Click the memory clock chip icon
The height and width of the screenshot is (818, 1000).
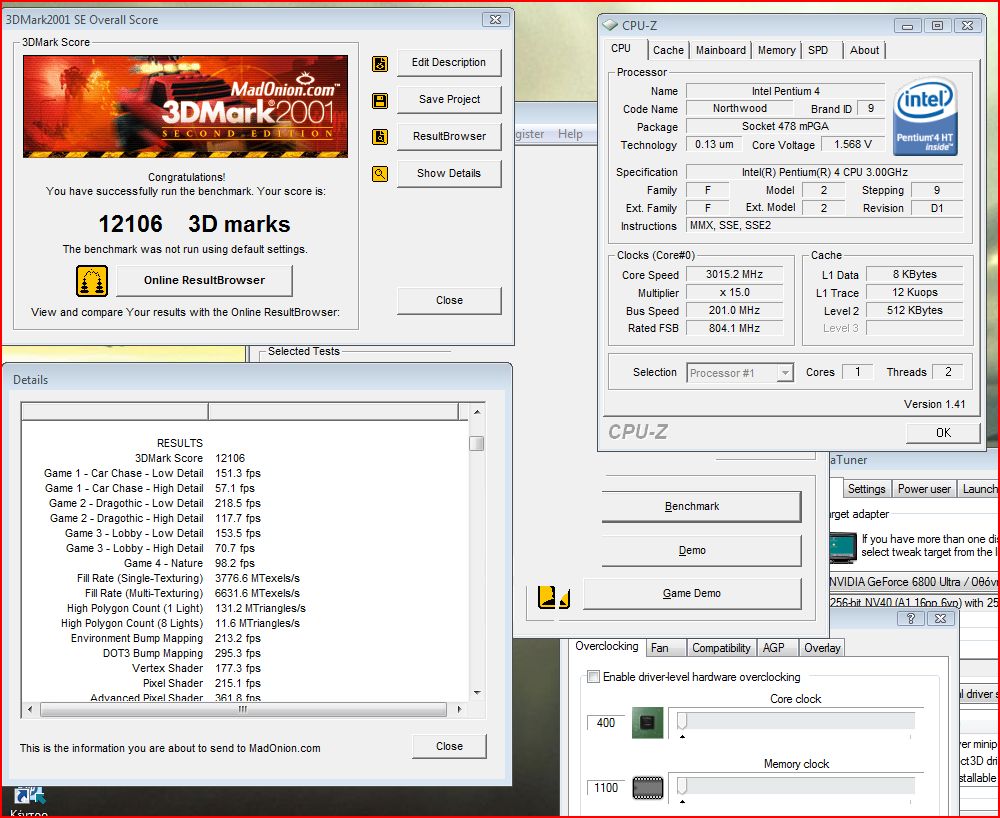tap(647, 788)
